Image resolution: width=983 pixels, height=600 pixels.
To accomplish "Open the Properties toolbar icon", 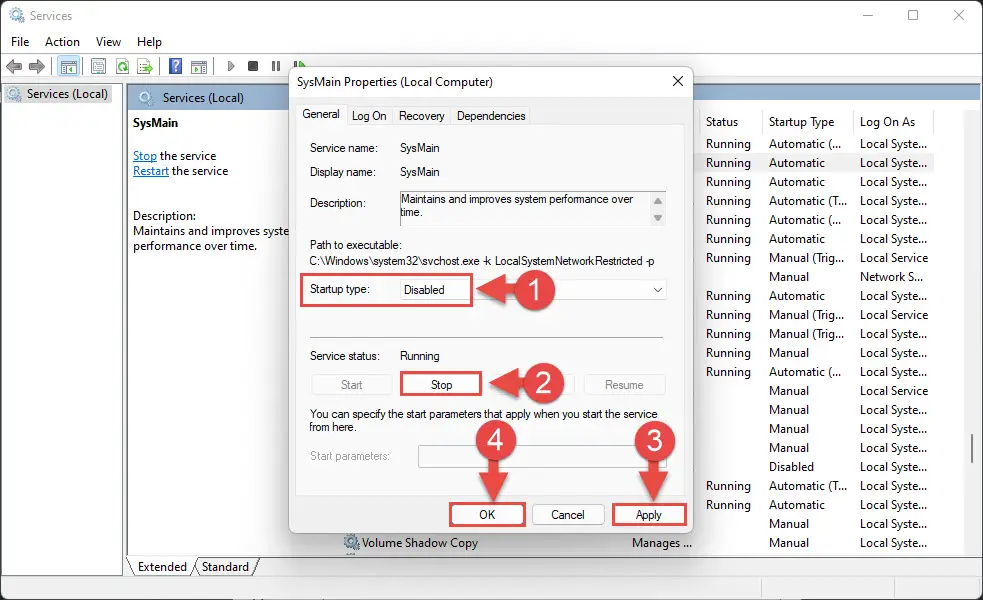I will point(98,66).
